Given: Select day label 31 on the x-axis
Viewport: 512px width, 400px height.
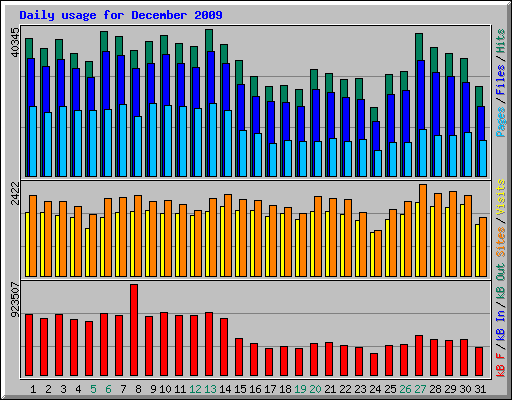Looking at the screenshot, I should [x=480, y=389].
